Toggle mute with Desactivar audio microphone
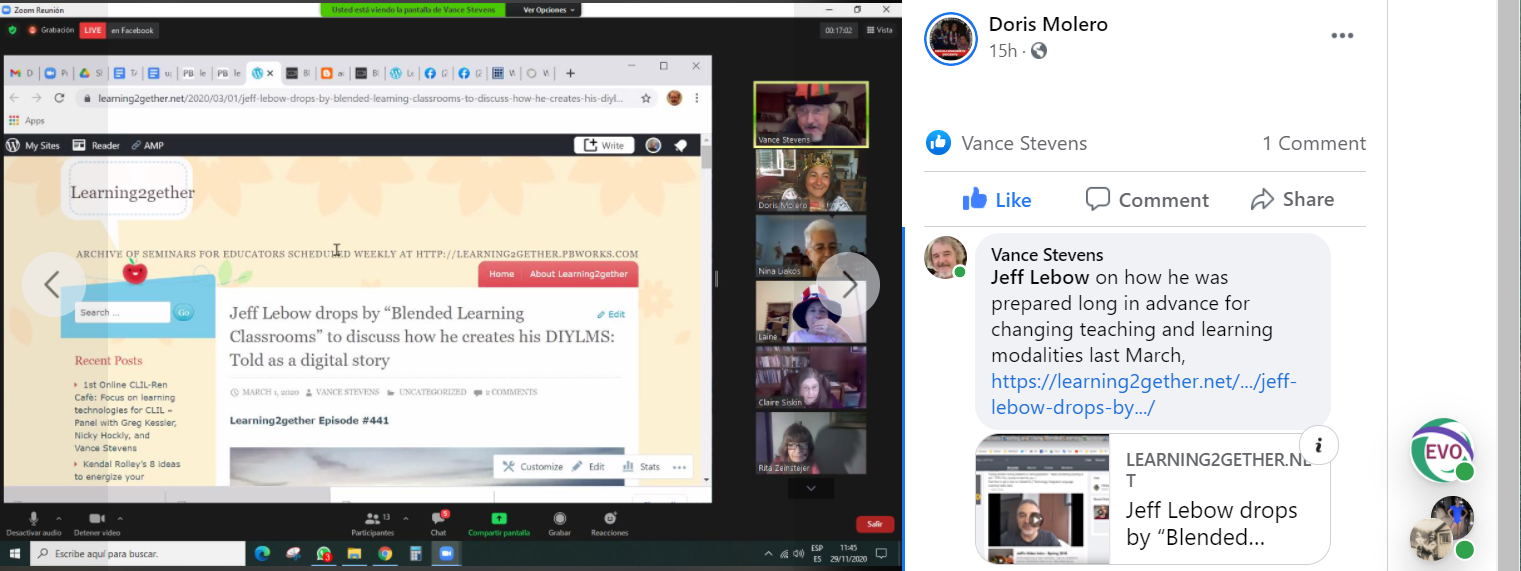The width and height of the screenshot is (1521, 571). (33, 522)
